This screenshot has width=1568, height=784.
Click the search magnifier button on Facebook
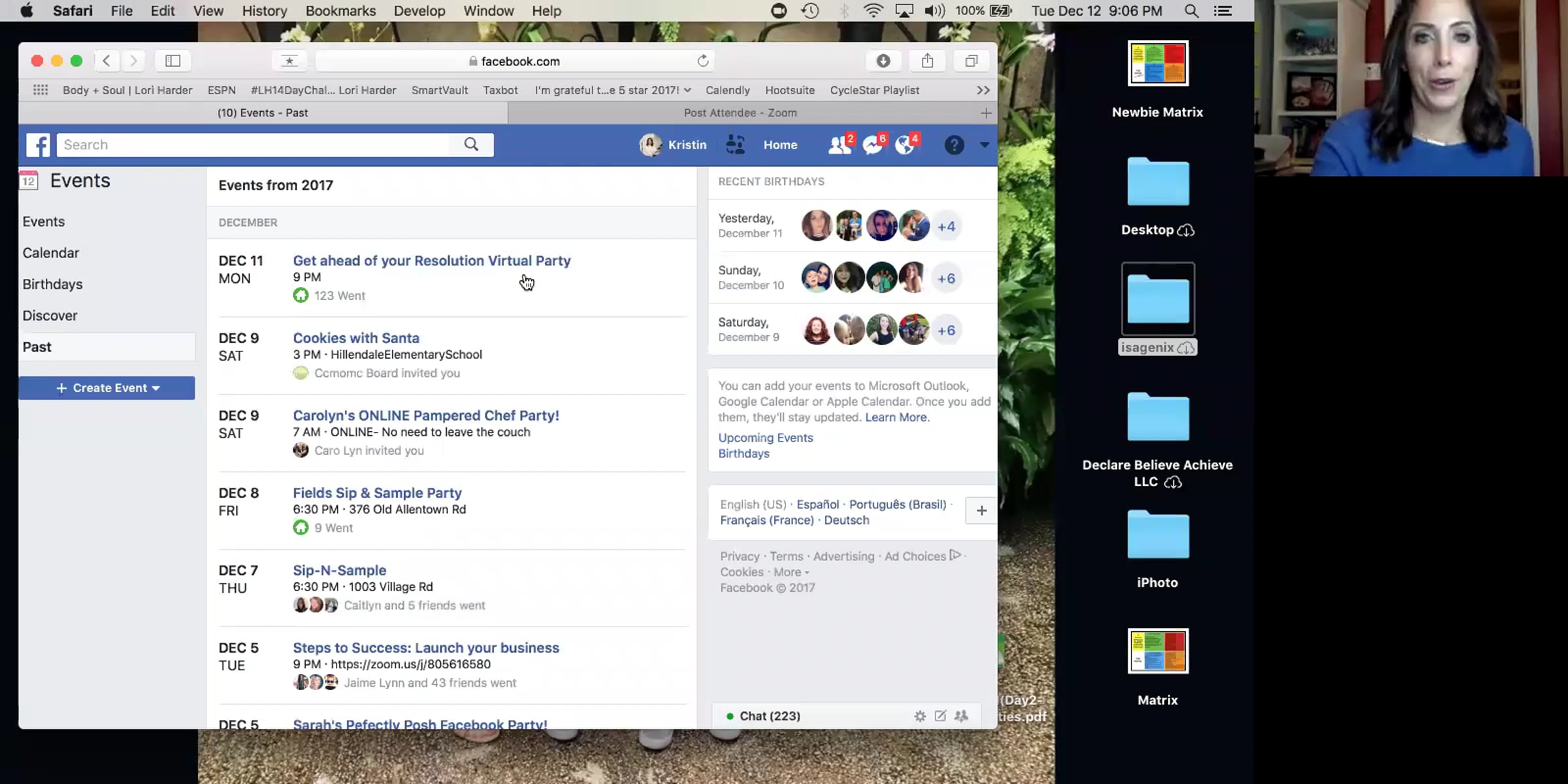(x=471, y=145)
